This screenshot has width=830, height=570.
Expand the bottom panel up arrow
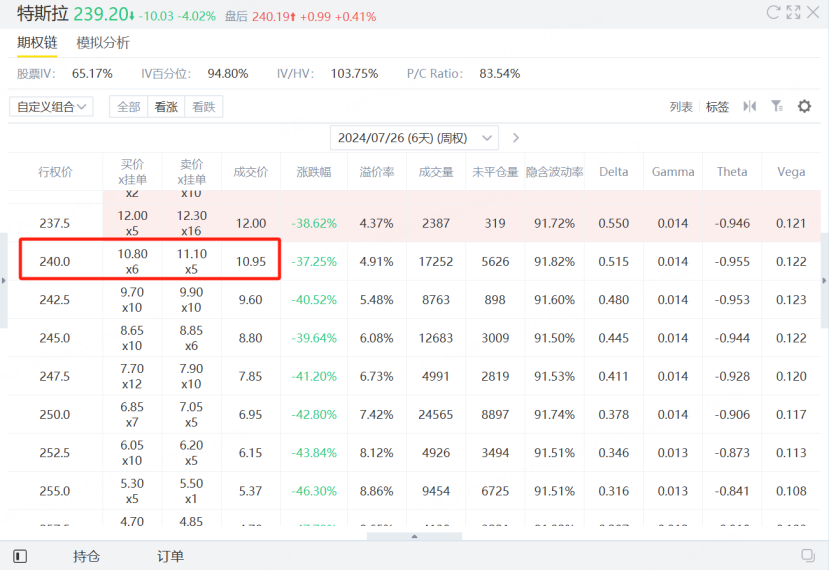coord(414,536)
